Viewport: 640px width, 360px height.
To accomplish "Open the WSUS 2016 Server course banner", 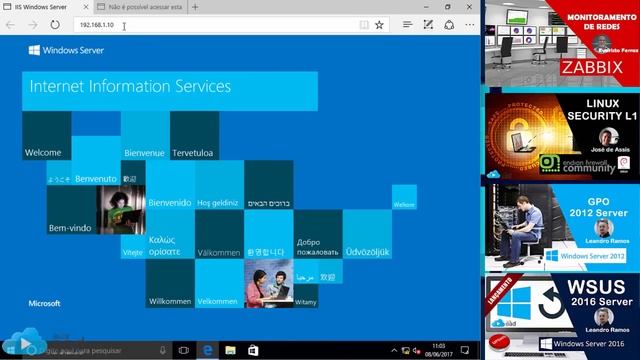I will click(x=562, y=317).
